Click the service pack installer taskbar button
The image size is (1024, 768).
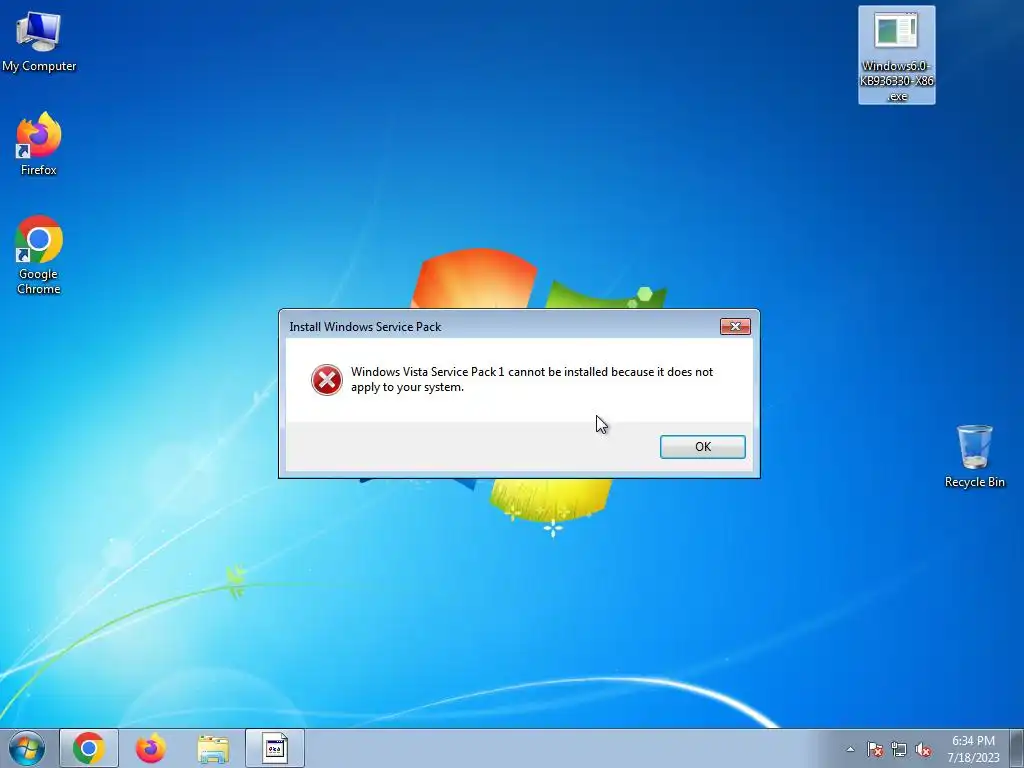[275, 748]
